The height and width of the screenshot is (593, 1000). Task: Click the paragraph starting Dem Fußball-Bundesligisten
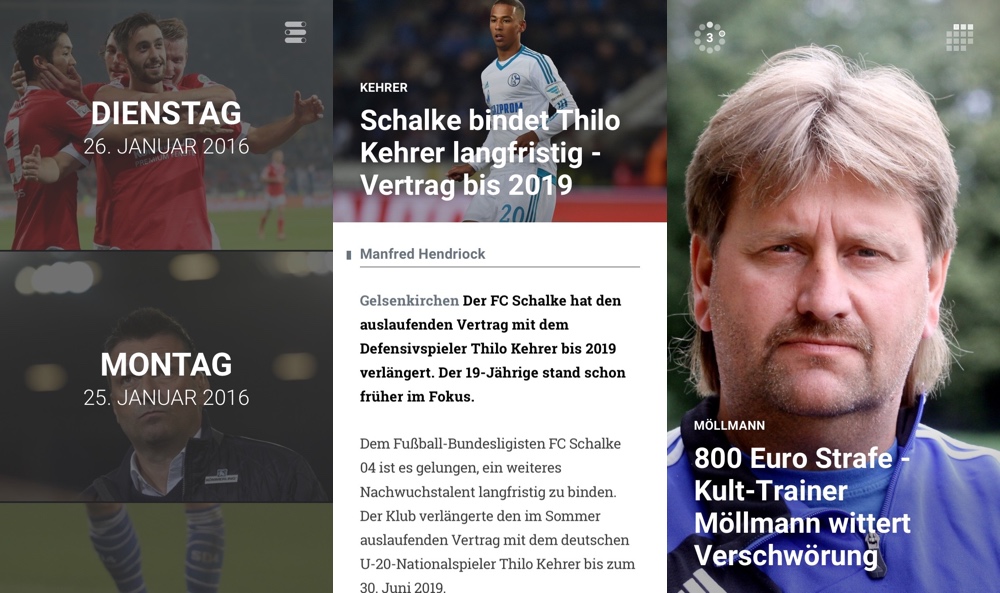click(x=497, y=515)
